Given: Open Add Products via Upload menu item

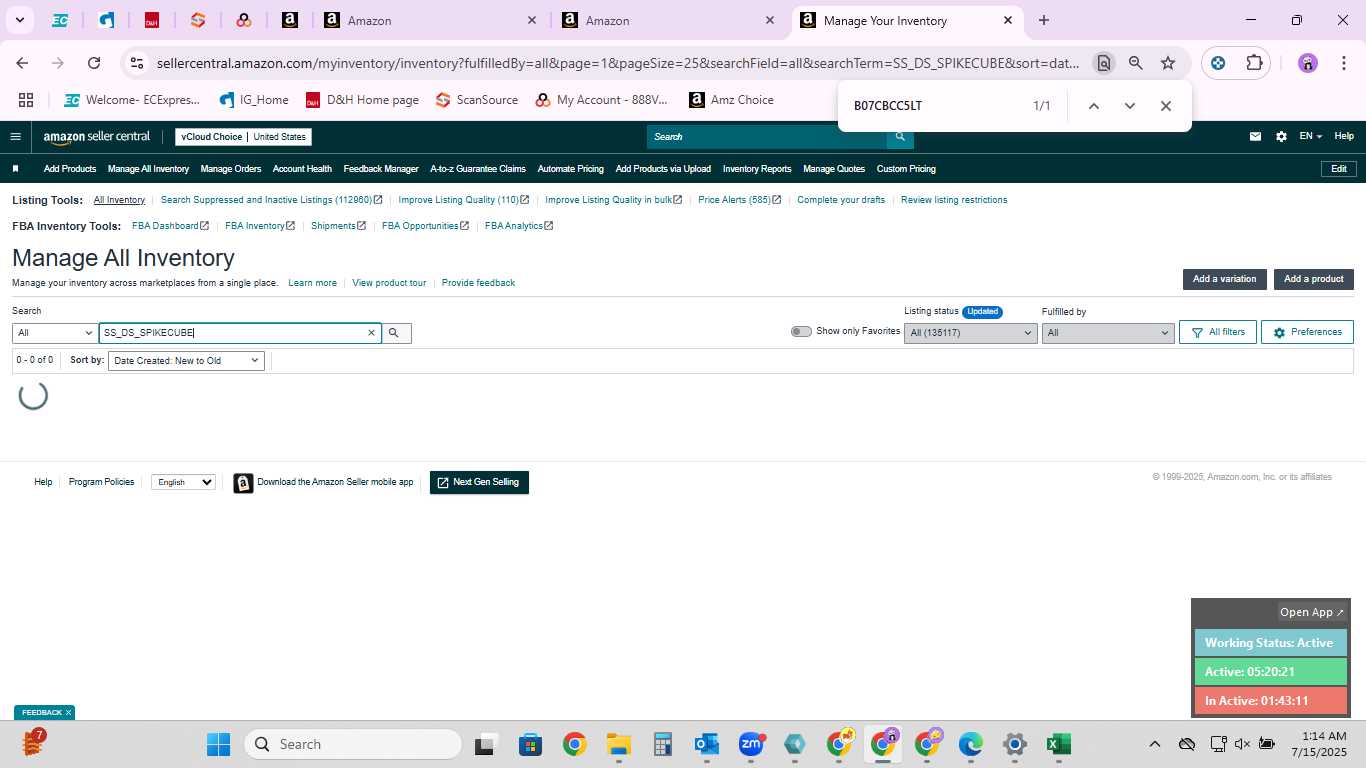Looking at the screenshot, I should [x=663, y=169].
